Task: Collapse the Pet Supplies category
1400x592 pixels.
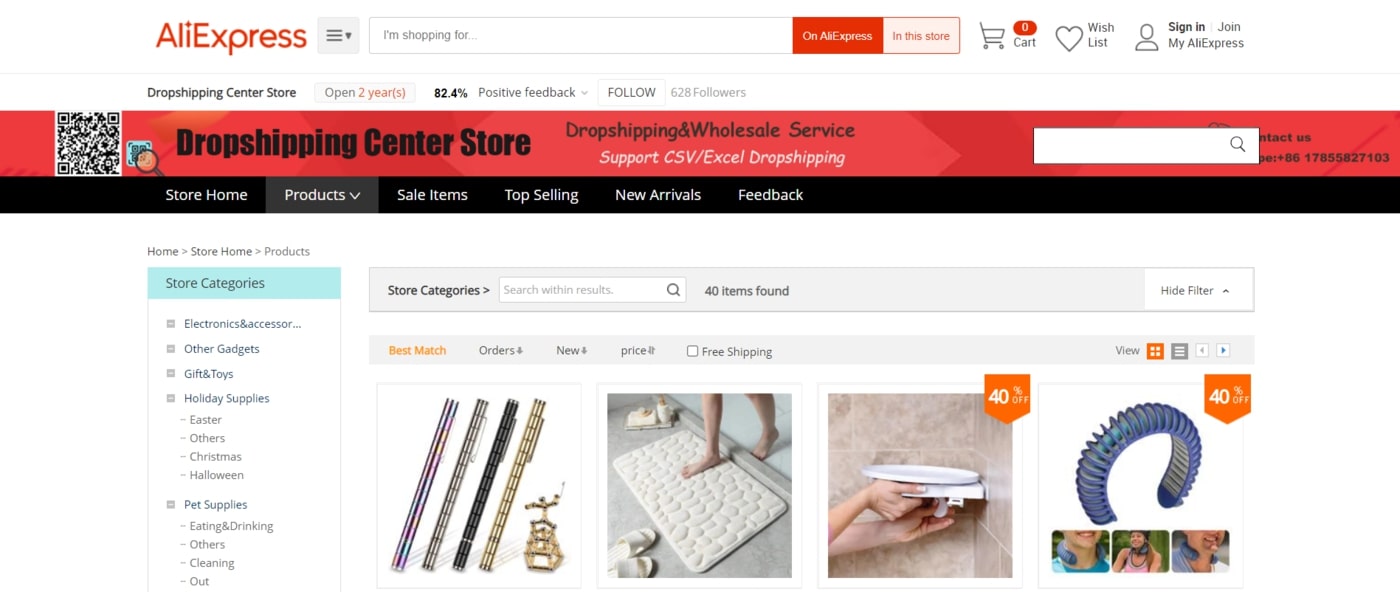Action: 171,505
